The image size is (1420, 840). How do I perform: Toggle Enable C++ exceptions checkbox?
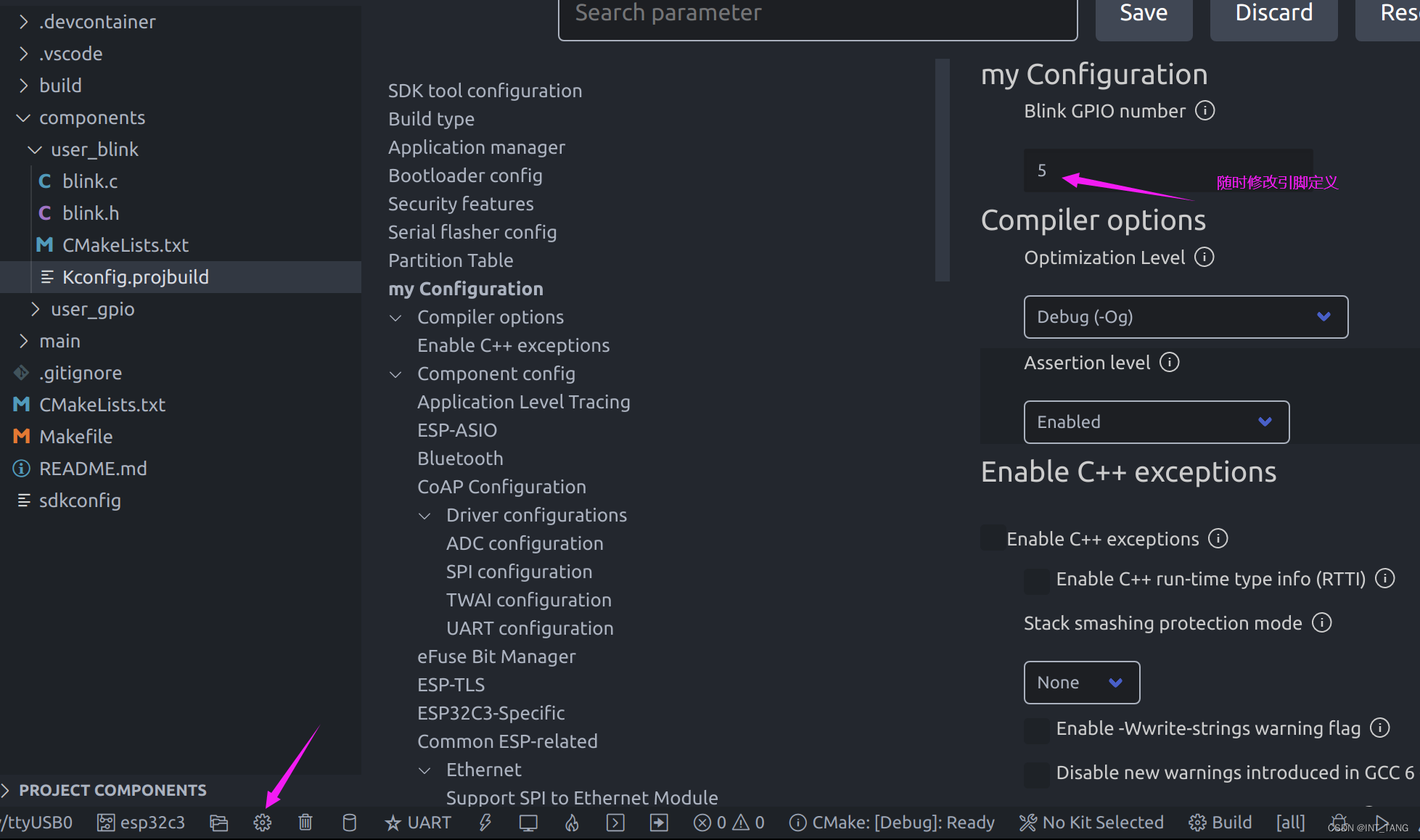tap(993, 538)
